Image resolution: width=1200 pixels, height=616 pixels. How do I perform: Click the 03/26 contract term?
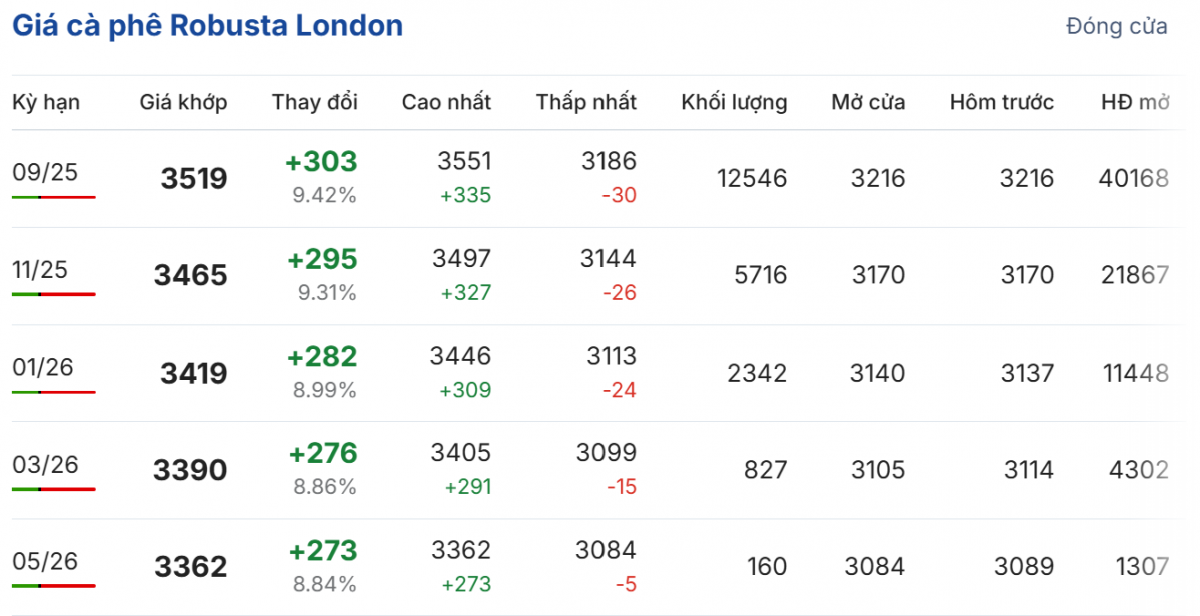[x=45, y=464]
